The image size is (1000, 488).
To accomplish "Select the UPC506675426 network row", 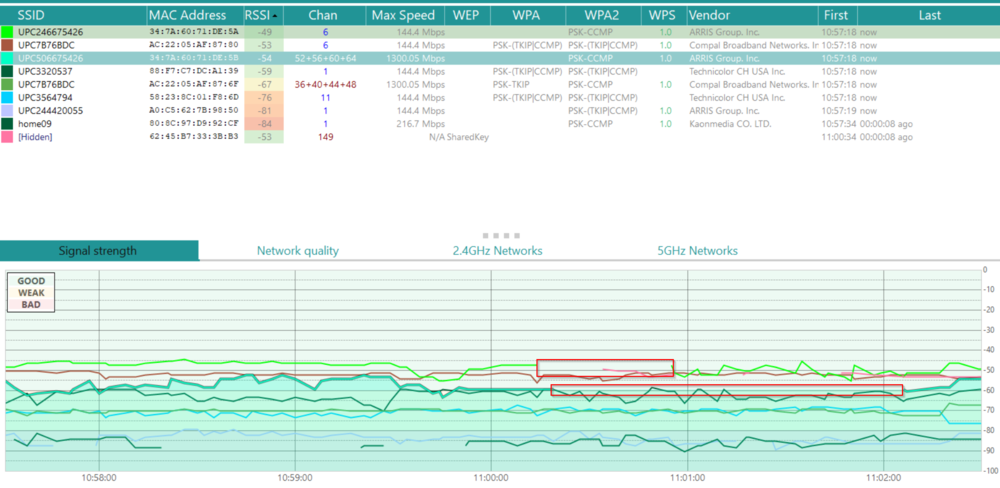I will click(x=50, y=58).
